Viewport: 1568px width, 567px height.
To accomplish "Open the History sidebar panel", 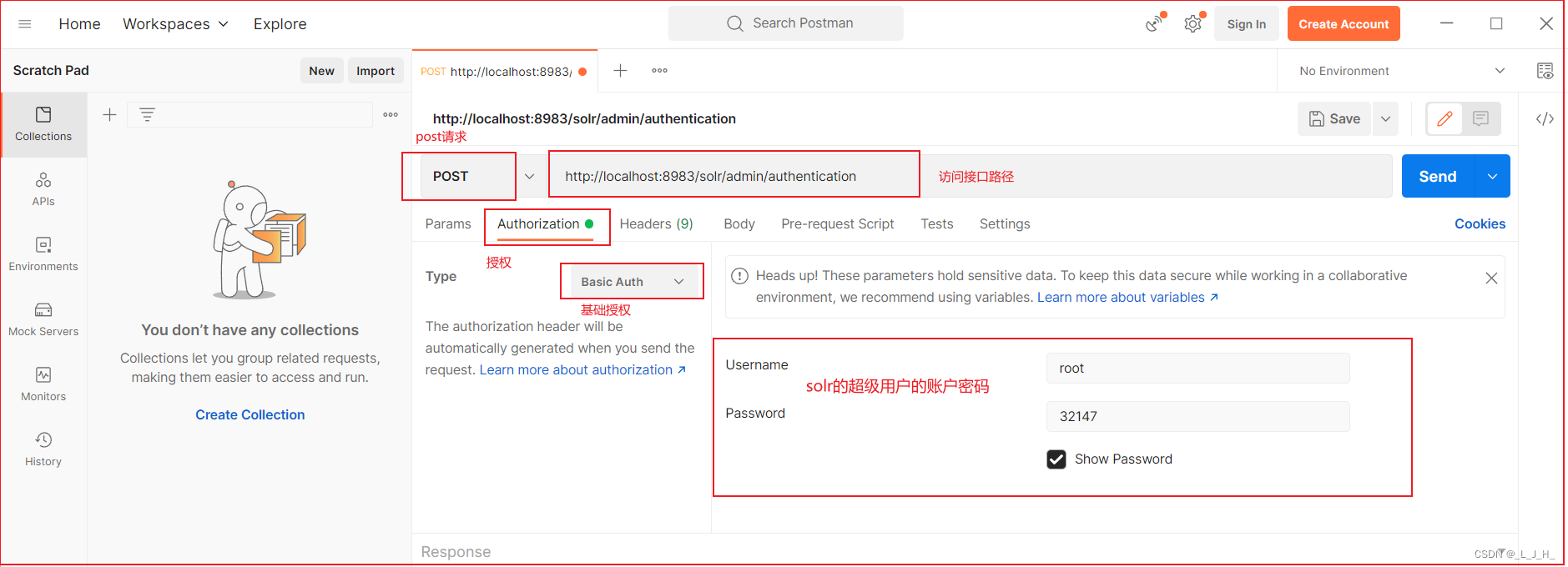I will (x=43, y=449).
